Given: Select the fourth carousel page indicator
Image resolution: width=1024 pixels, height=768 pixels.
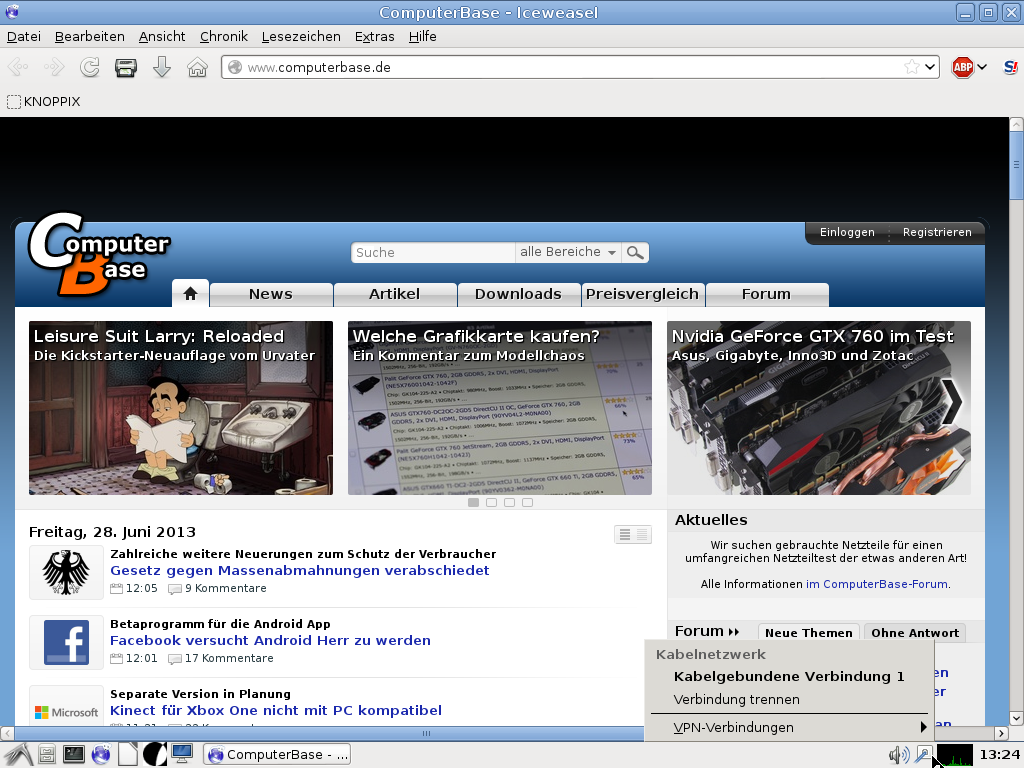Looking at the screenshot, I should point(528,502).
